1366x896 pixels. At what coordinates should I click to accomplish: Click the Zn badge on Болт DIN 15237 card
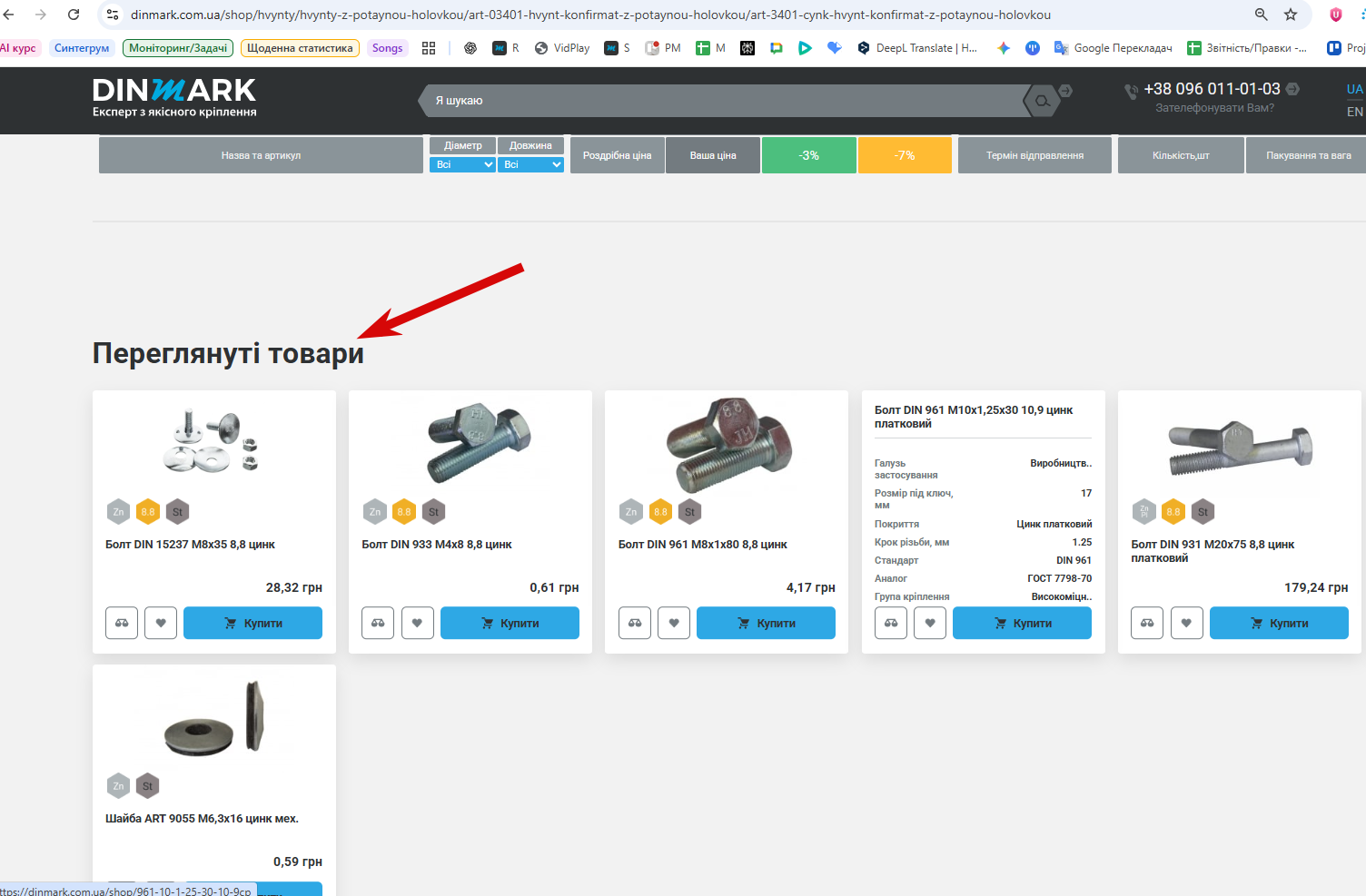tap(118, 512)
